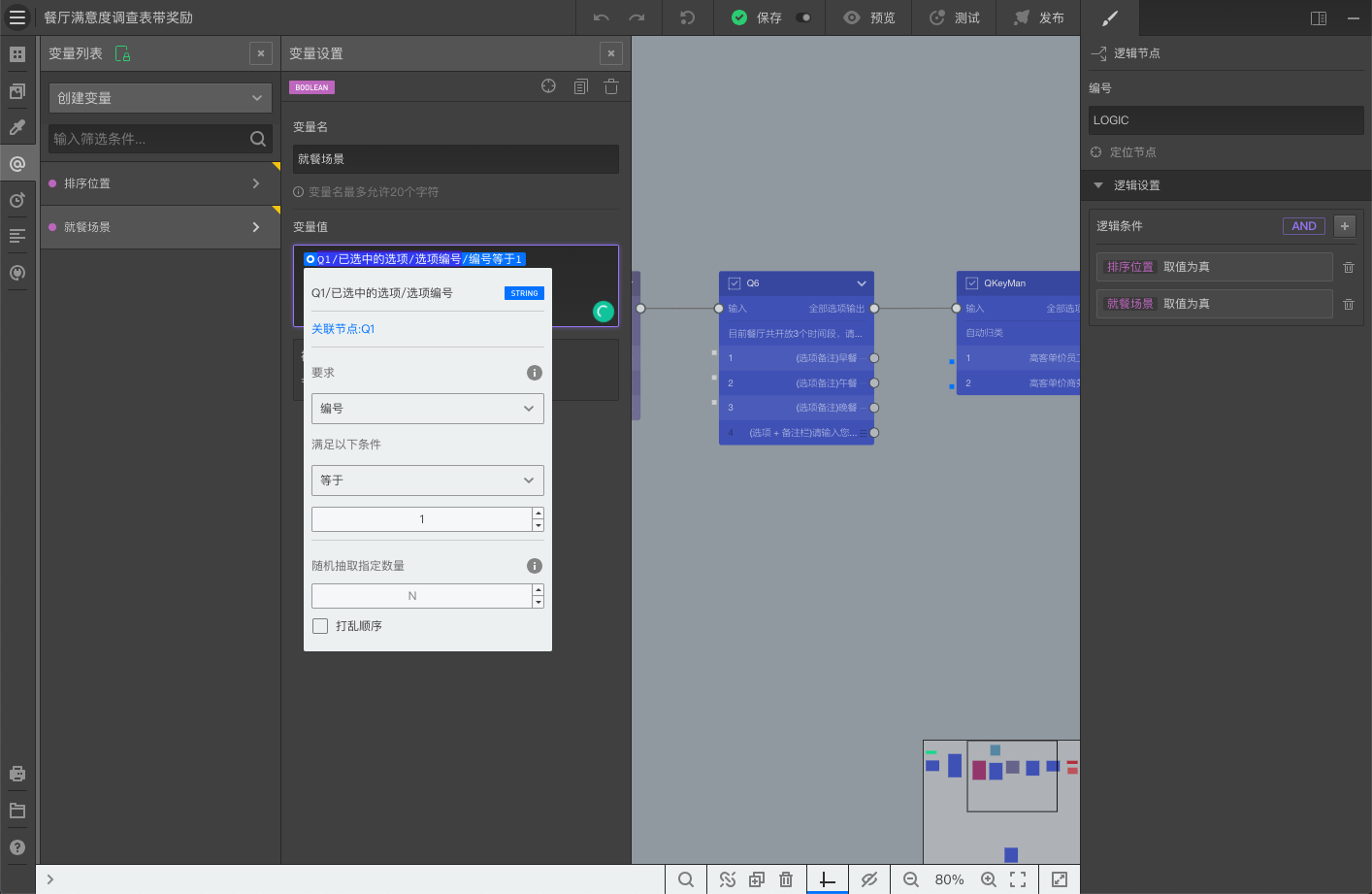Open the text lines sidebar icon

point(17,236)
